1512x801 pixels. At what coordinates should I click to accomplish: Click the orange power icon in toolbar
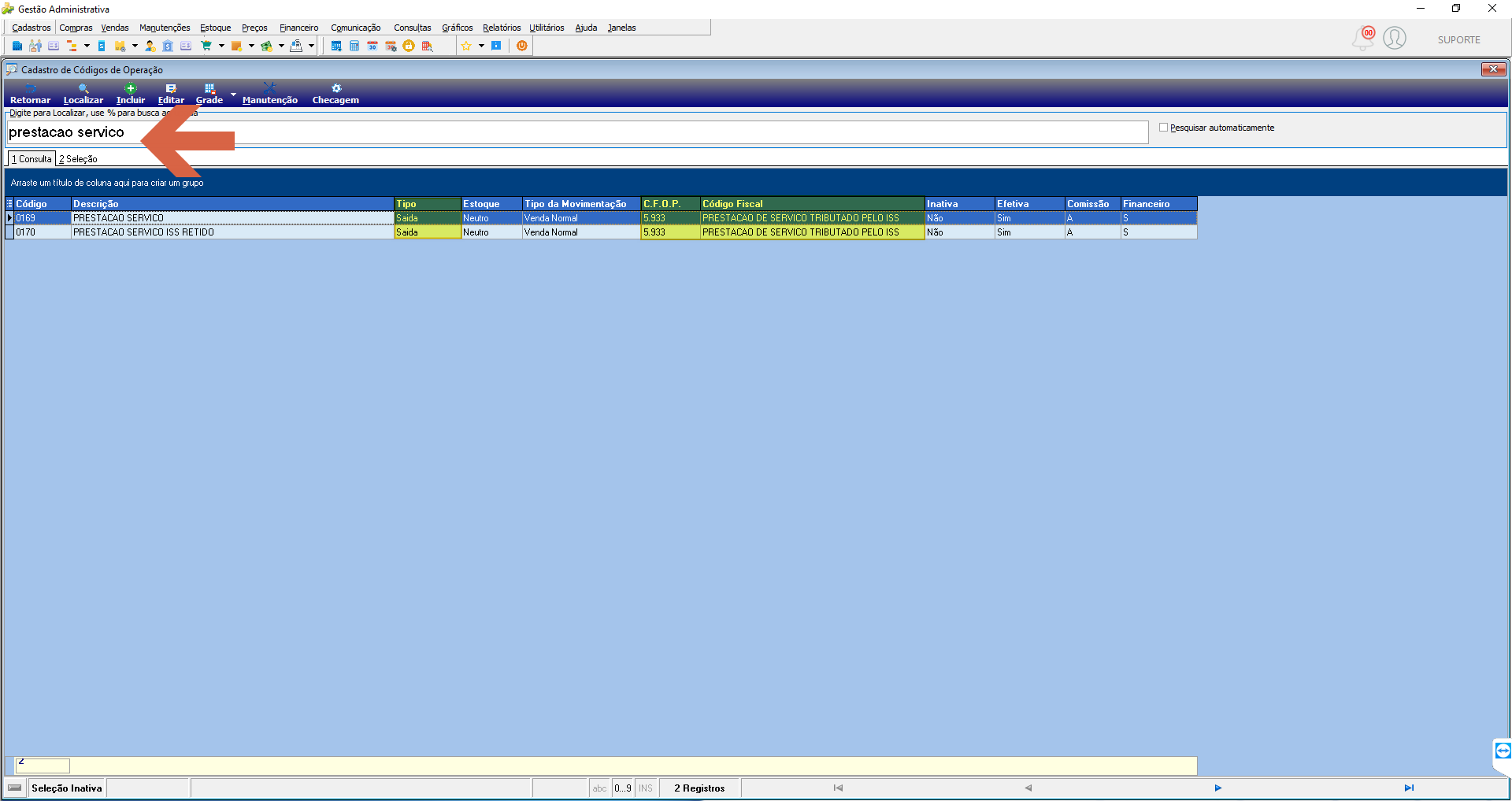tap(521, 46)
